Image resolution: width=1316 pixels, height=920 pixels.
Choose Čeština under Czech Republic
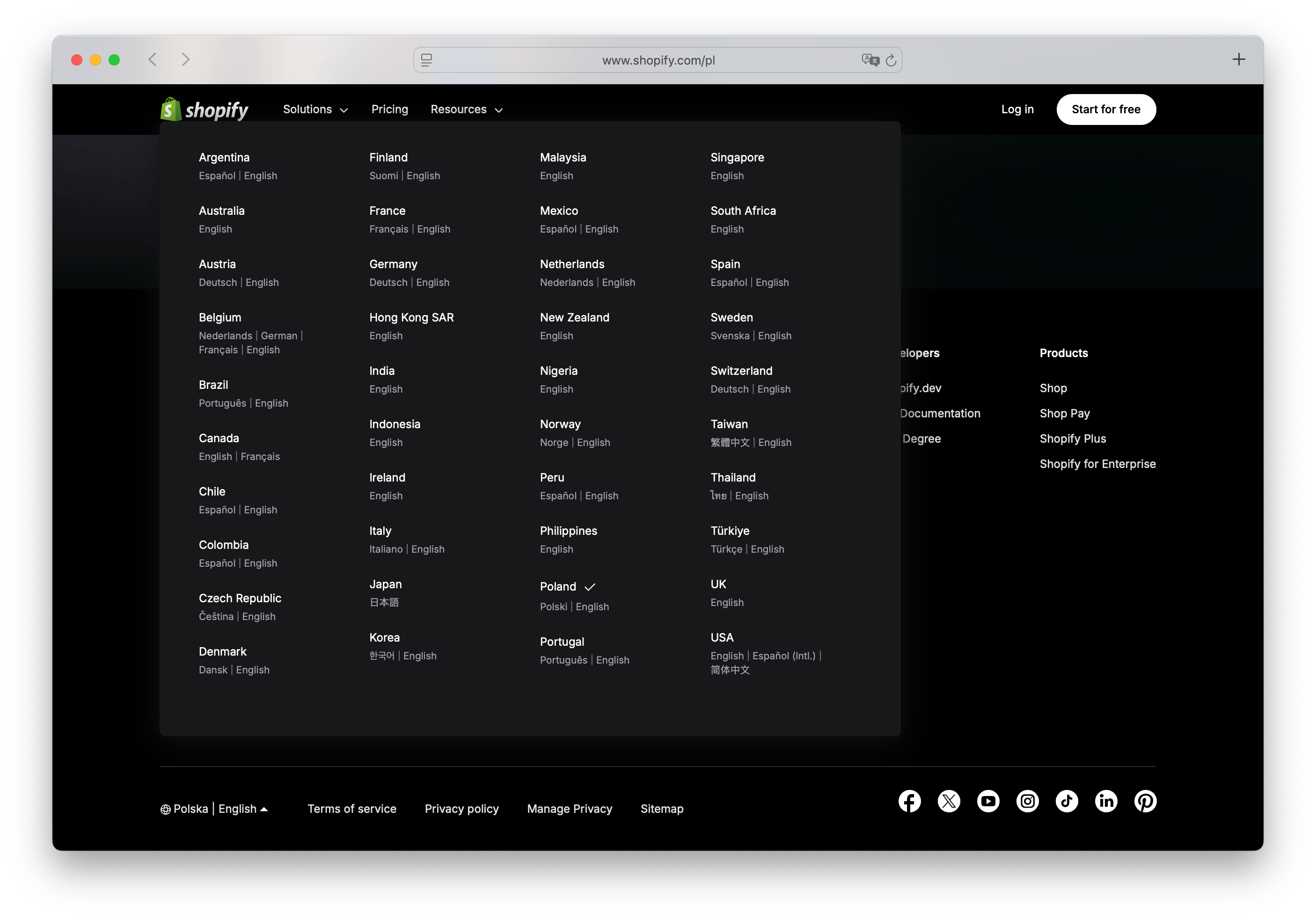pyautogui.click(x=216, y=617)
